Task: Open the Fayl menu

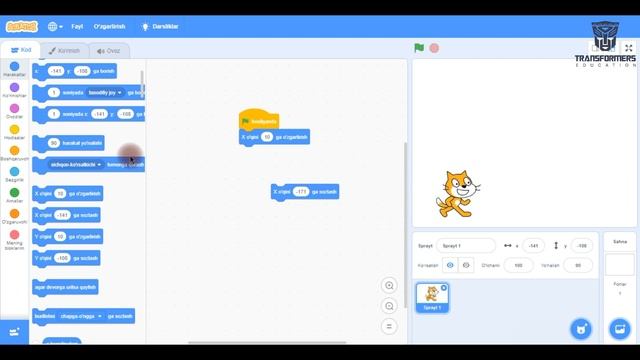Action: click(77, 27)
